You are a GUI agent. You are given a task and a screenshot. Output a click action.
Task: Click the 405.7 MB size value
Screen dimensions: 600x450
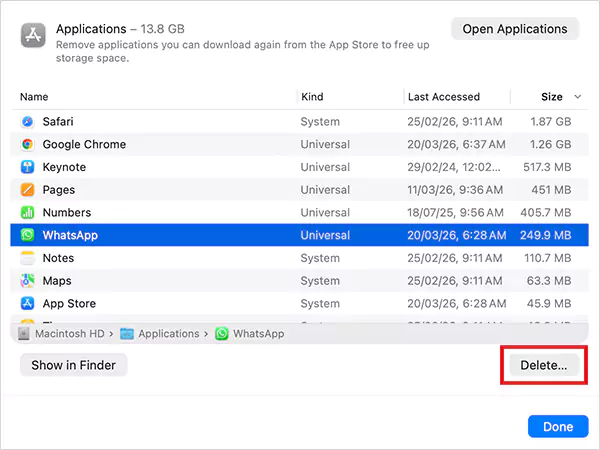click(x=546, y=212)
